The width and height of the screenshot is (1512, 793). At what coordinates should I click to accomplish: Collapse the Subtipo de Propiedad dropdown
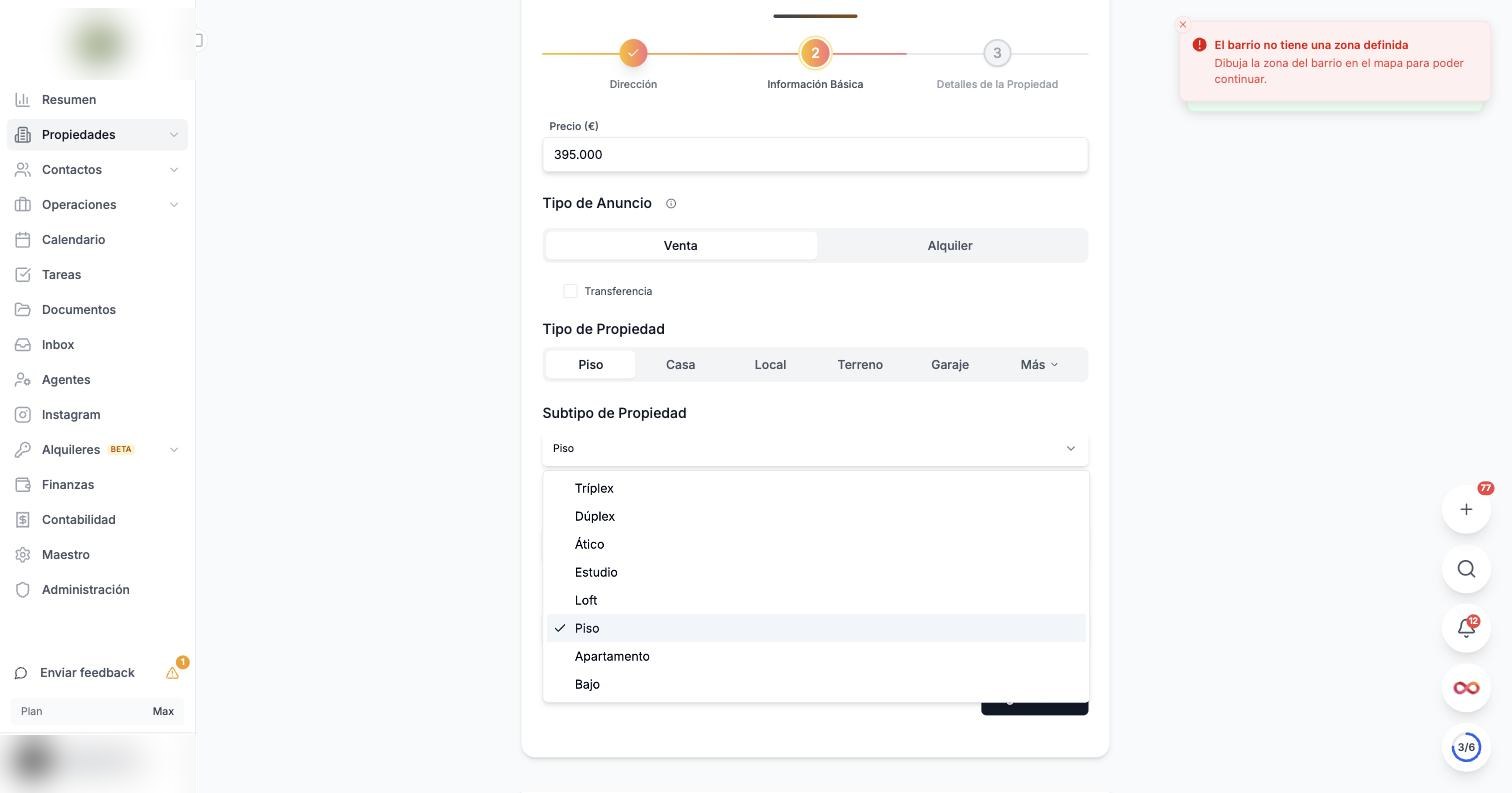coord(815,448)
